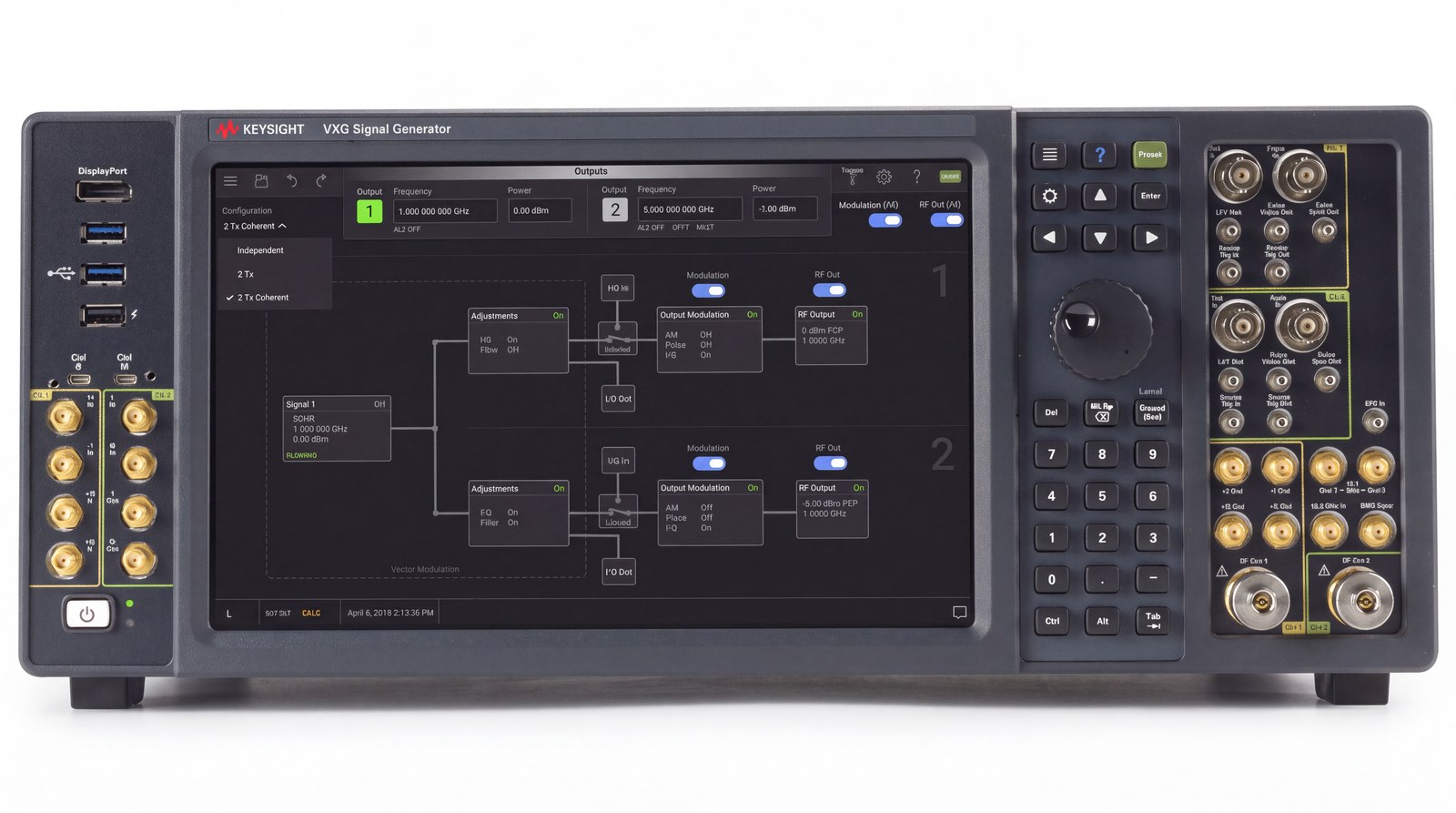Push the Enter hardware key
Image resolution: width=1456 pixels, height=813 pixels.
coord(1151,196)
